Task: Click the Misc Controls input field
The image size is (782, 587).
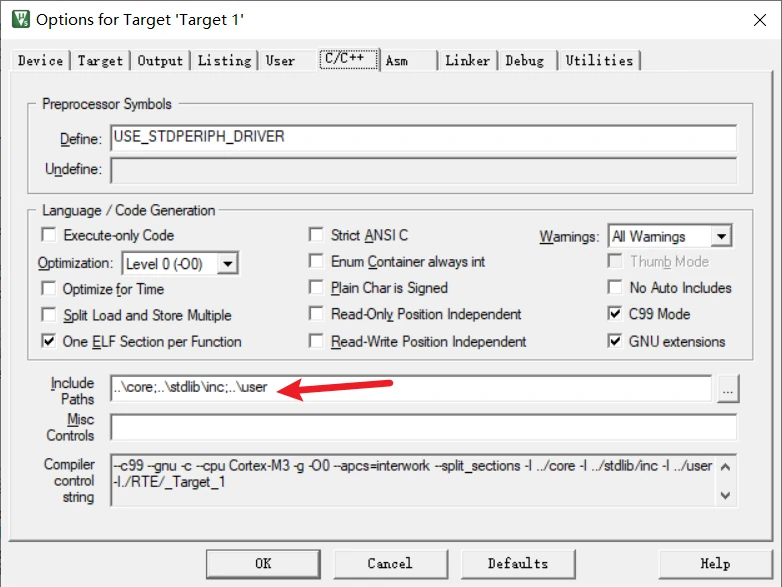Action: tap(424, 427)
